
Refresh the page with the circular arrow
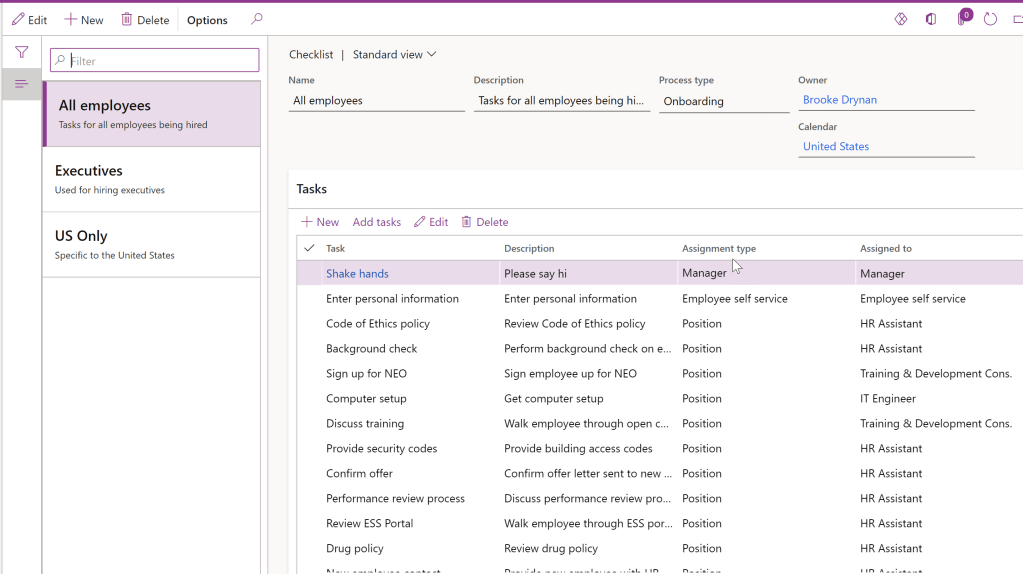[990, 19]
